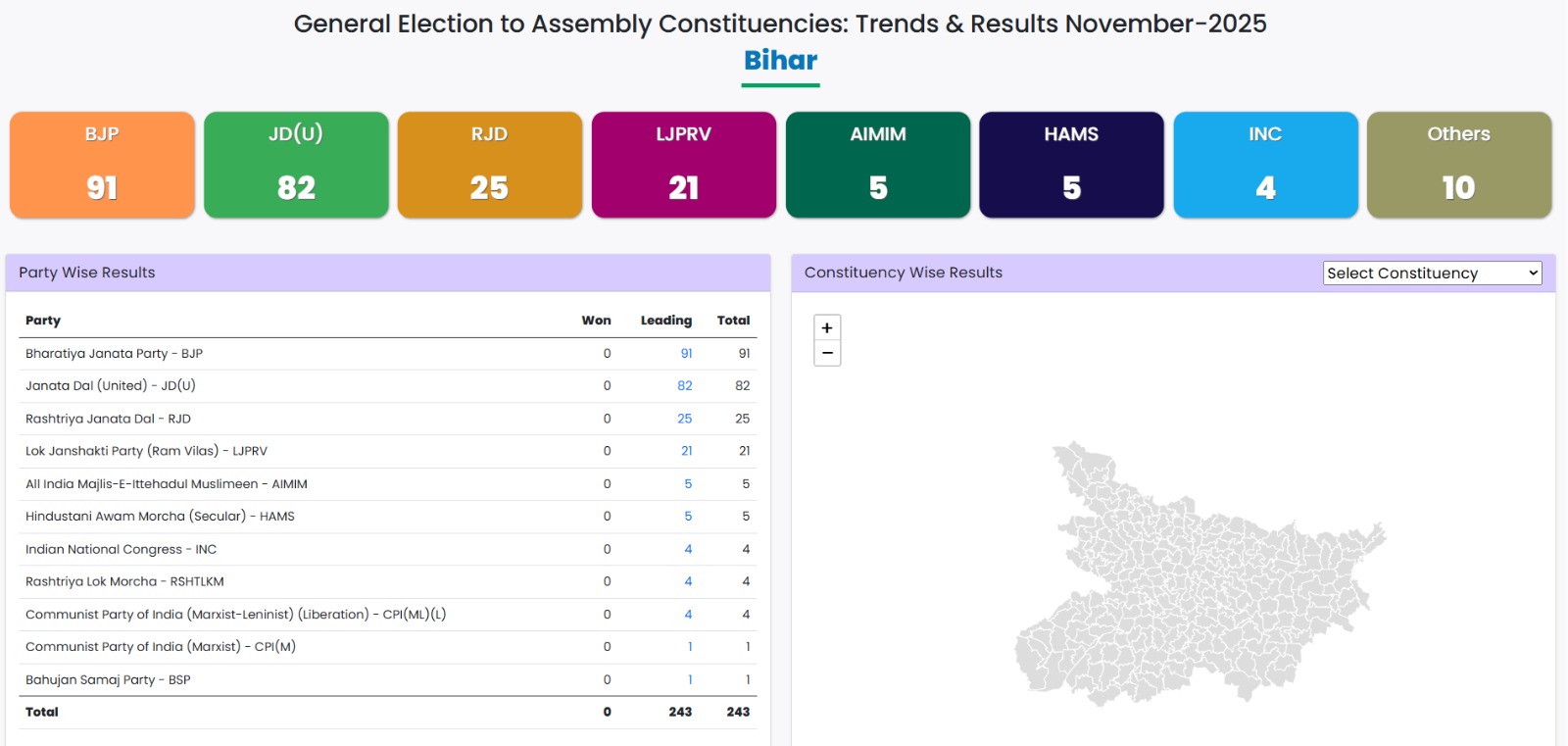Click RJD leading count link 25

684,419
